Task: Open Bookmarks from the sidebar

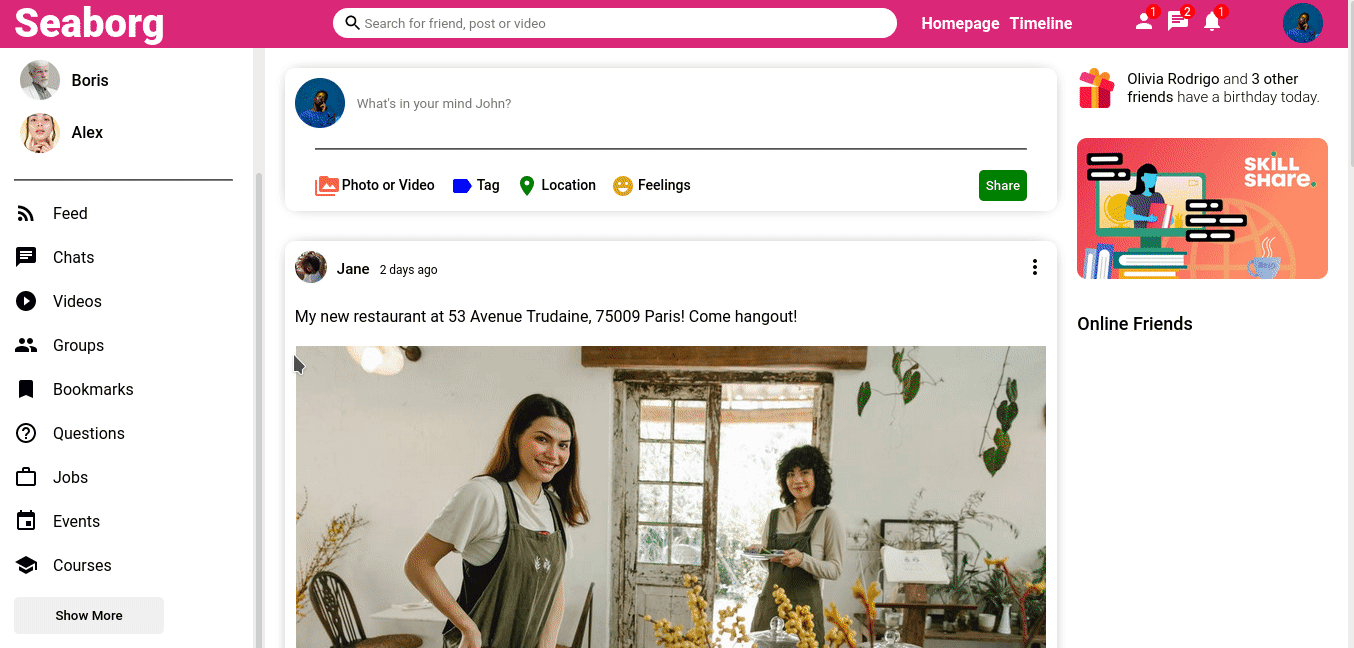Action: [93, 389]
